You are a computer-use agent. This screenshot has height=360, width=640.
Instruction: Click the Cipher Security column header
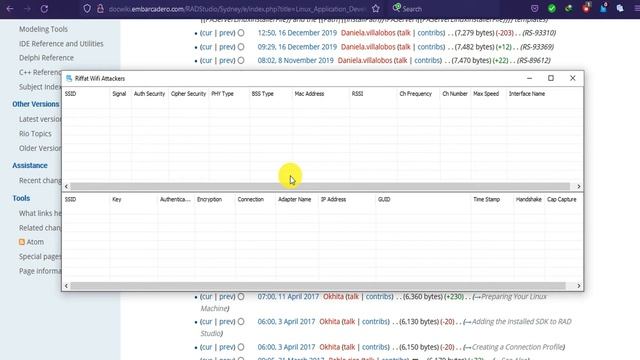pos(188,94)
